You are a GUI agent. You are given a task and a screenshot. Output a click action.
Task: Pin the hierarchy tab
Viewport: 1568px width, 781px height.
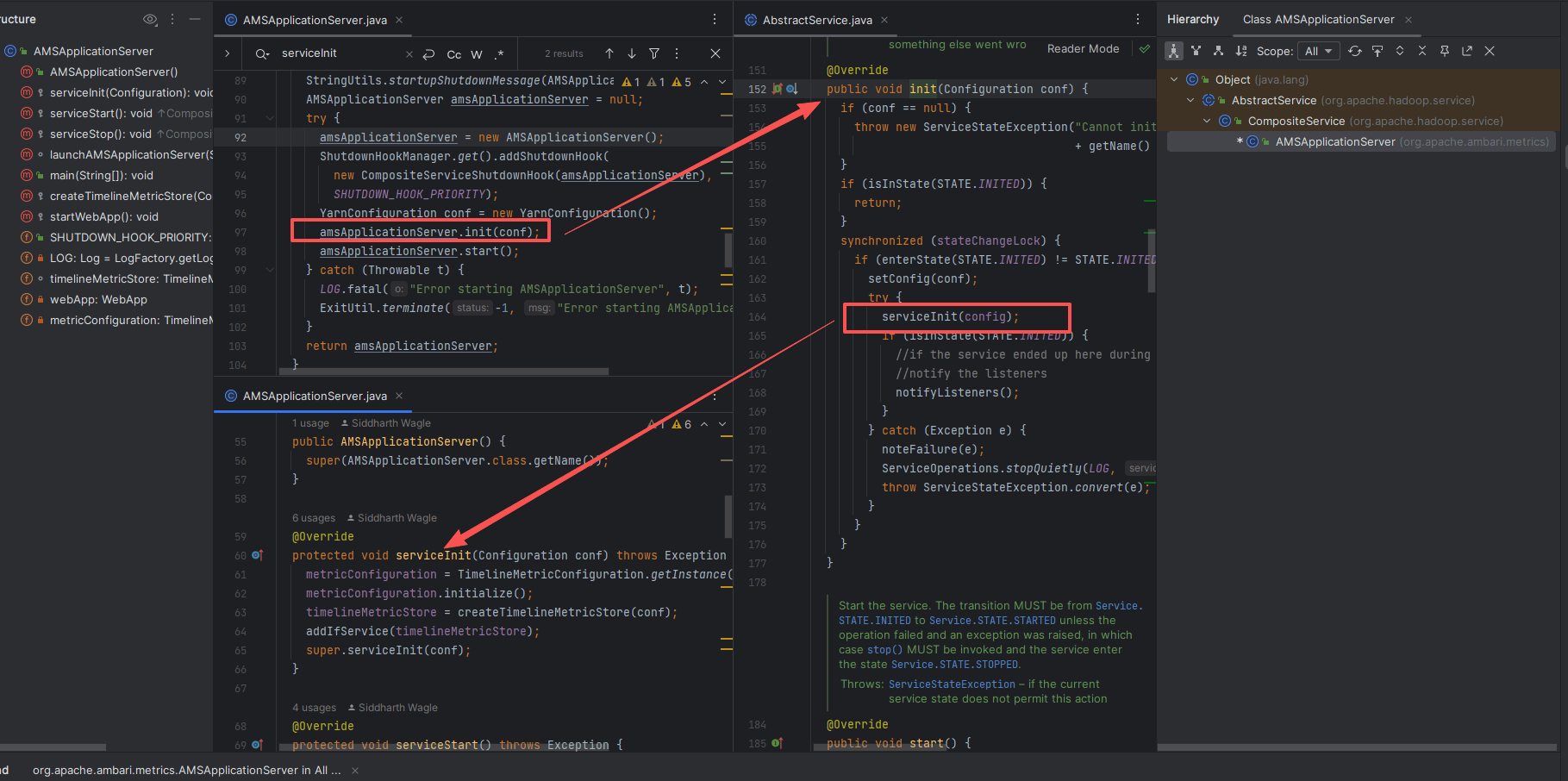tap(1445, 51)
